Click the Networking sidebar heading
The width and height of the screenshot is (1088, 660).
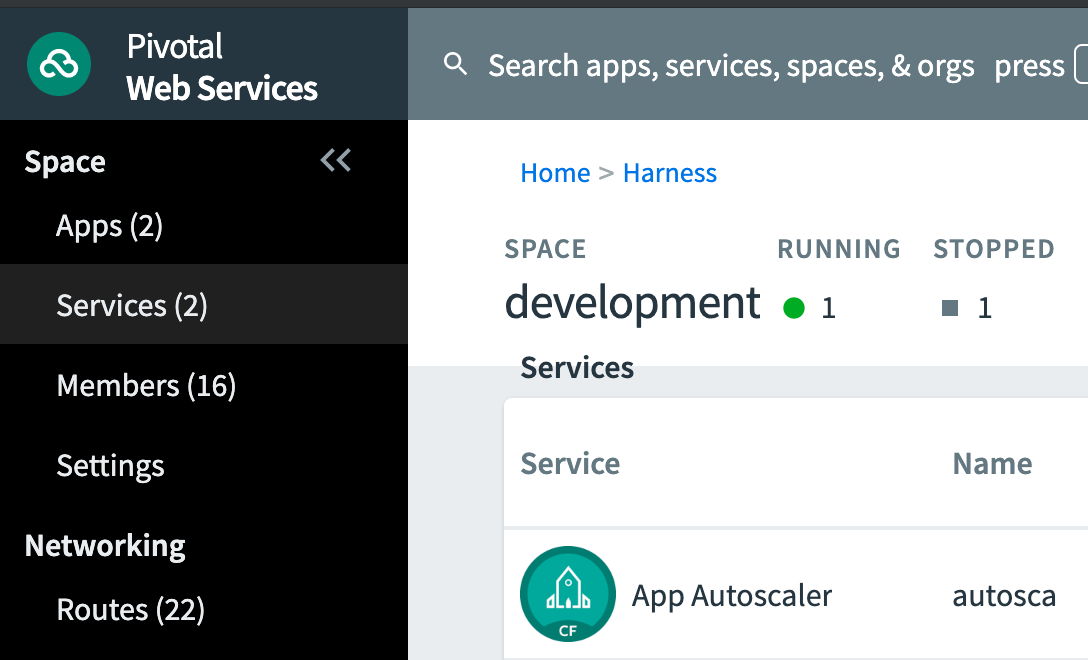pos(105,546)
